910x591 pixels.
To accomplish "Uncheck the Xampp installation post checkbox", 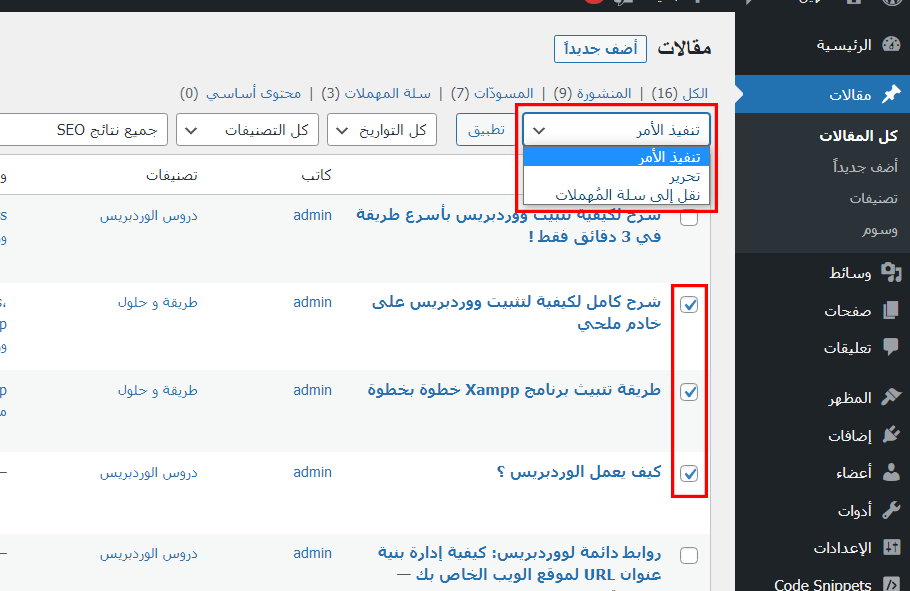I will (689, 392).
